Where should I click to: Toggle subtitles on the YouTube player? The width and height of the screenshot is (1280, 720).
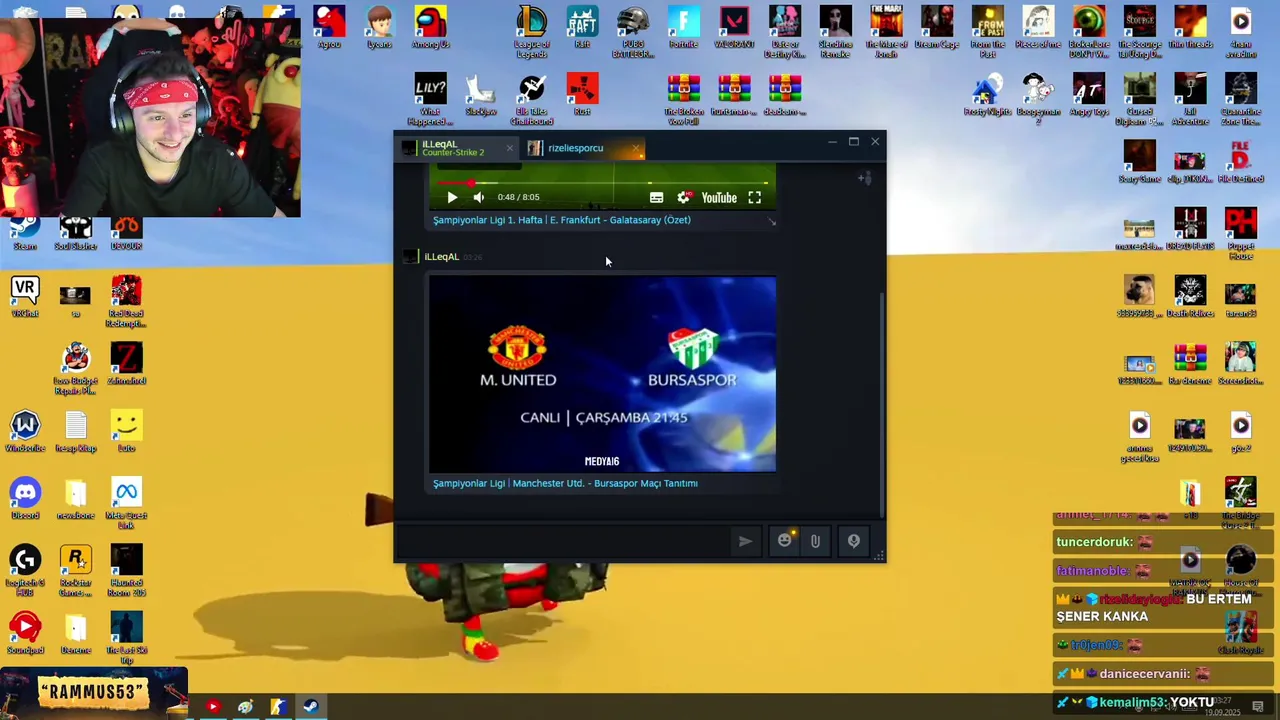click(656, 198)
